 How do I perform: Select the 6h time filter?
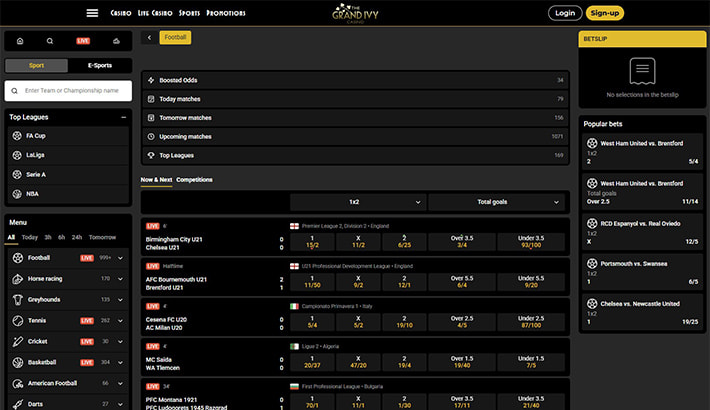pos(62,237)
